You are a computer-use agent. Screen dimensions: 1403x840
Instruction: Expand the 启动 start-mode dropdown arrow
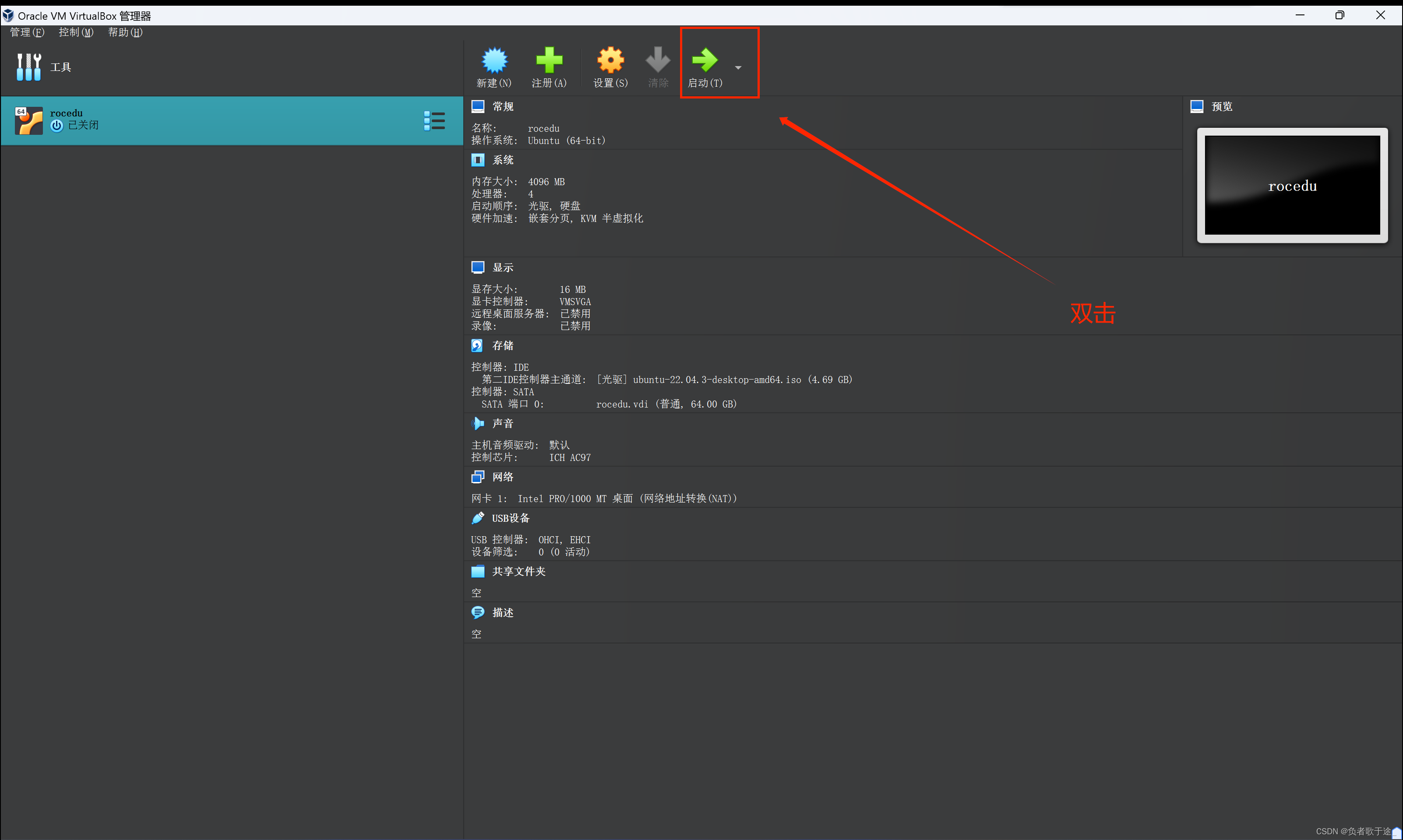[x=738, y=67]
